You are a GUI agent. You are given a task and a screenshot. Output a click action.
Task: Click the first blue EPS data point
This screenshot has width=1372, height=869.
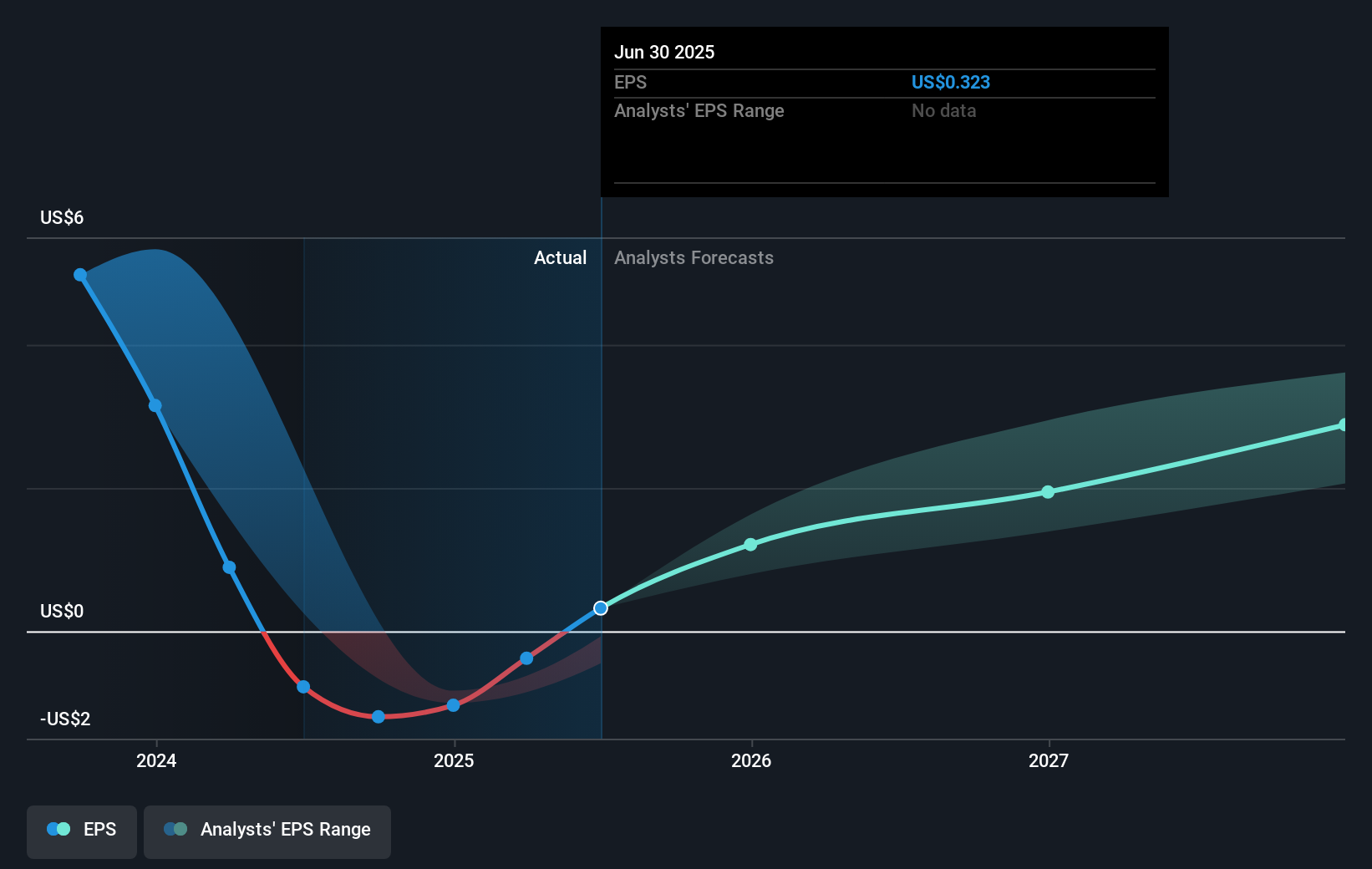(x=79, y=273)
